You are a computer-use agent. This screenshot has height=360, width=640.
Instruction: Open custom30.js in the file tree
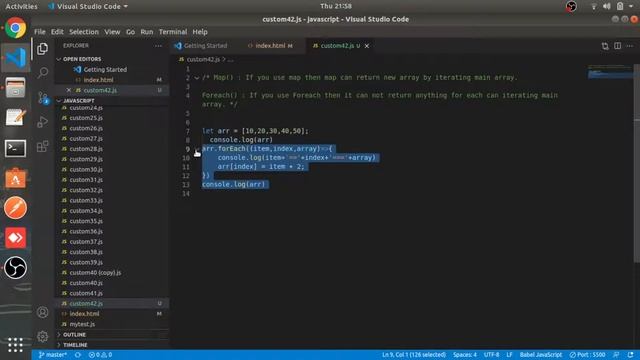coord(86,169)
